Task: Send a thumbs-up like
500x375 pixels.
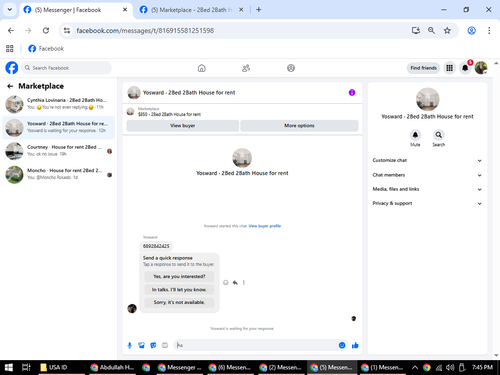Action: coord(355,345)
